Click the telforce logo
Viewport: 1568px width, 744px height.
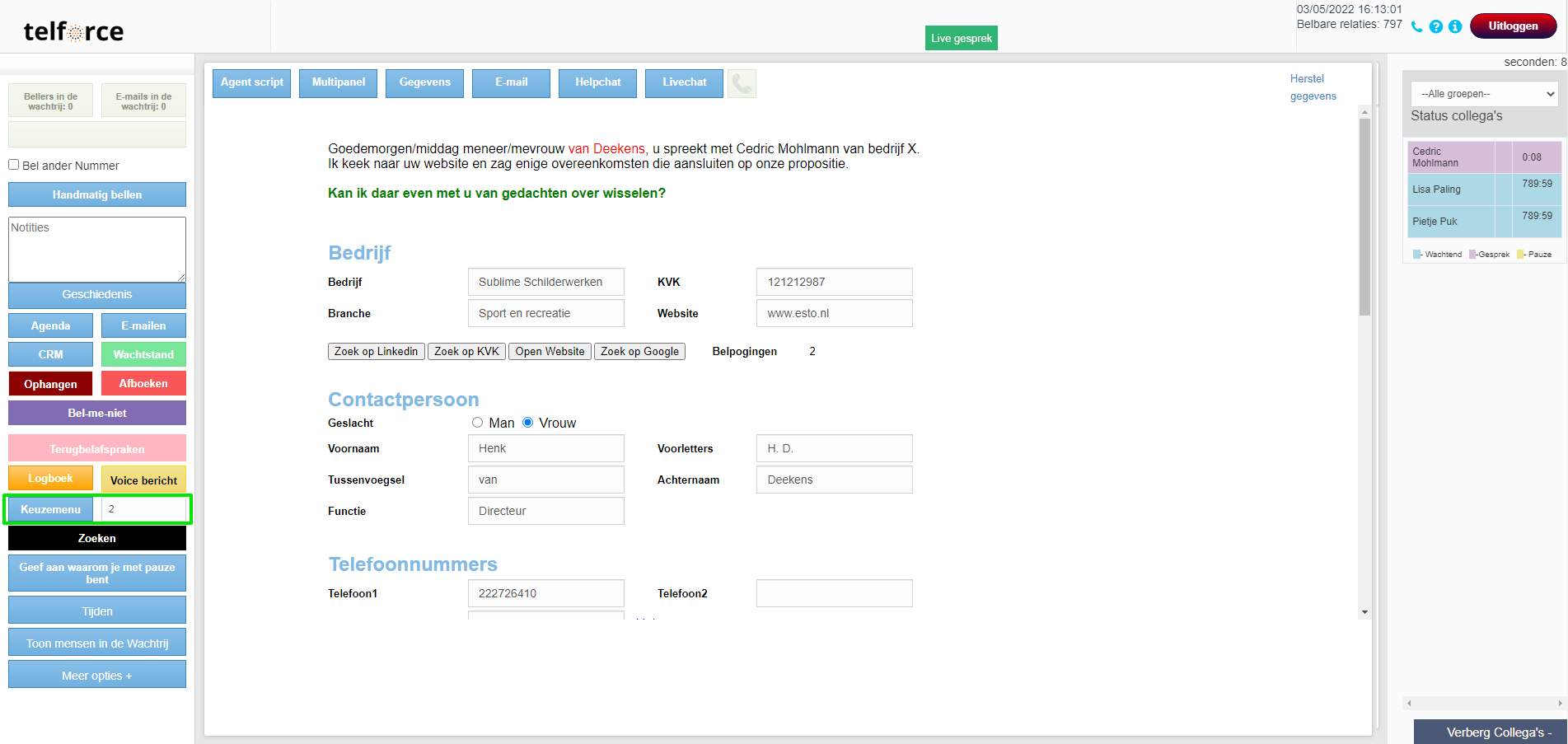[73, 31]
